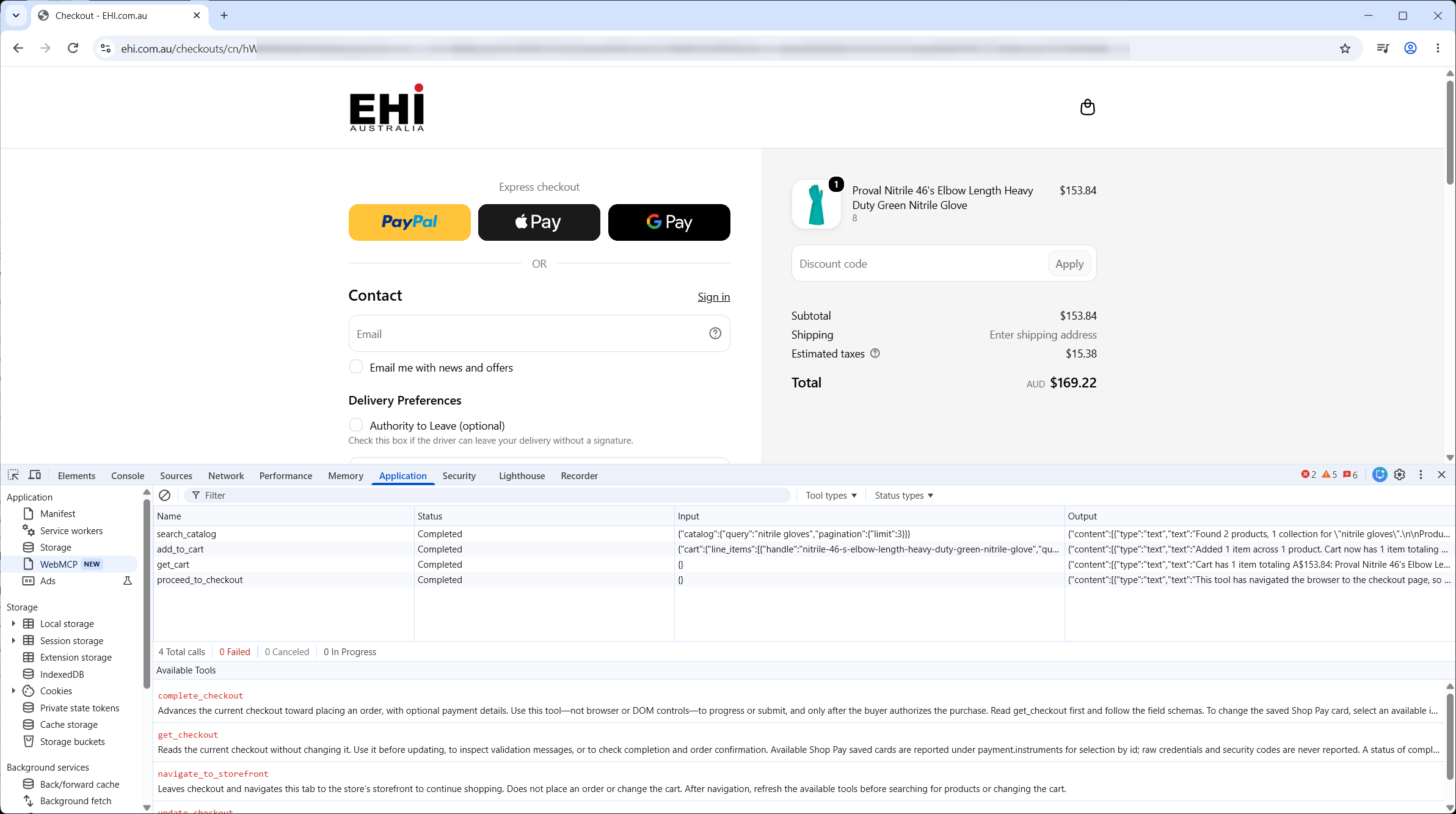This screenshot has height=814, width=1456.
Task: Expand the Session storage tree item
Action: pos(13,640)
